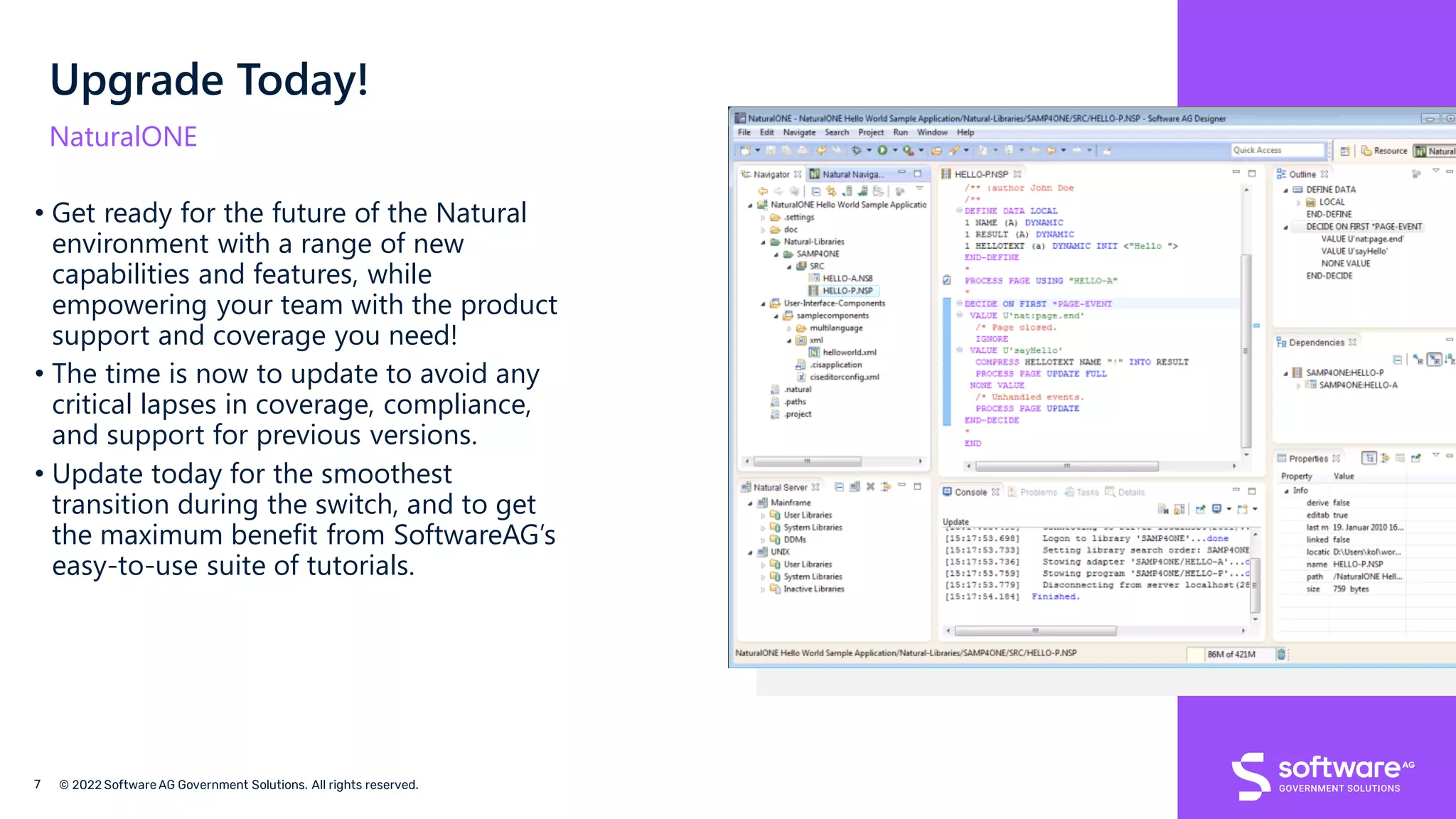Click the Pin Console icon

pyautogui.click(x=1201, y=509)
